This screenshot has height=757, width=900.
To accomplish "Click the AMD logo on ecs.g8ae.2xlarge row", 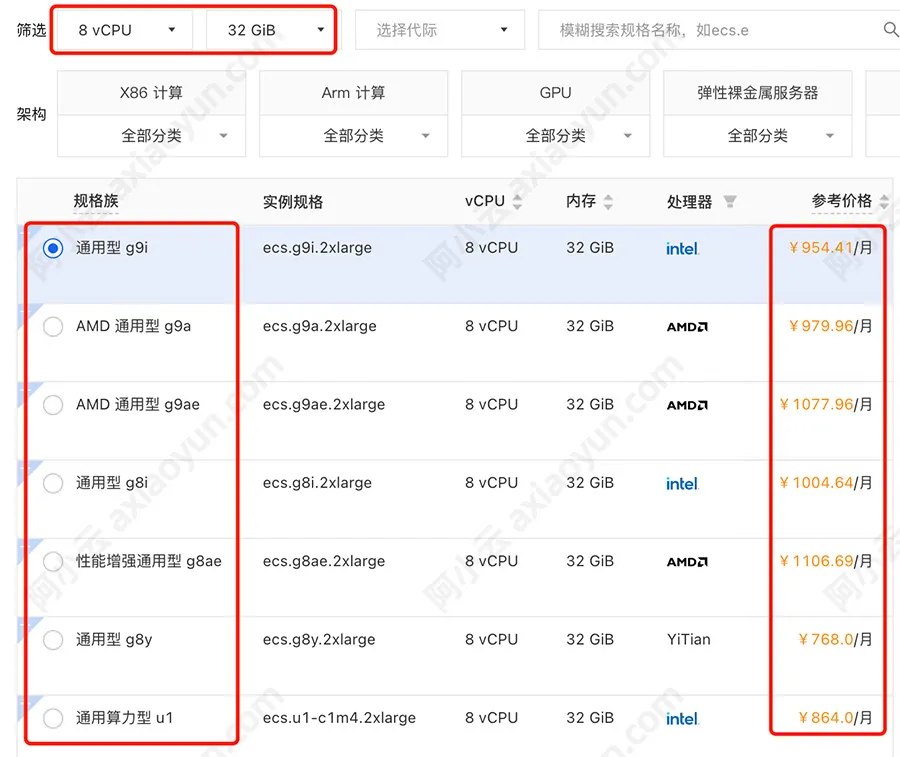I will point(686,562).
